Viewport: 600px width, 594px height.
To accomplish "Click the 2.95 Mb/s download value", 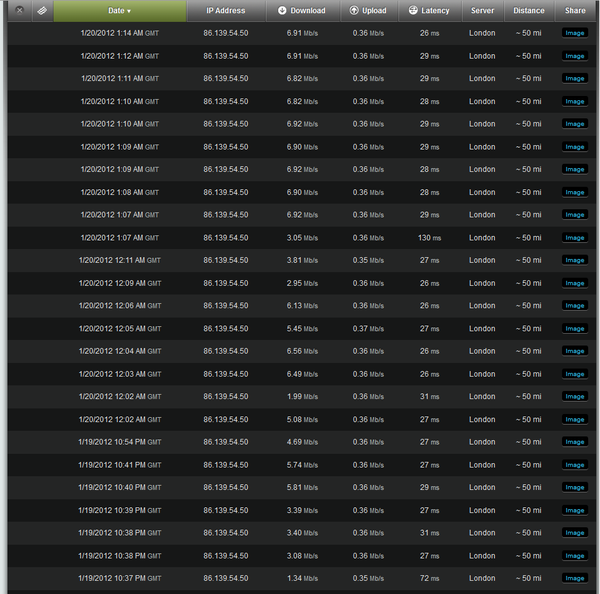I will (x=302, y=283).
